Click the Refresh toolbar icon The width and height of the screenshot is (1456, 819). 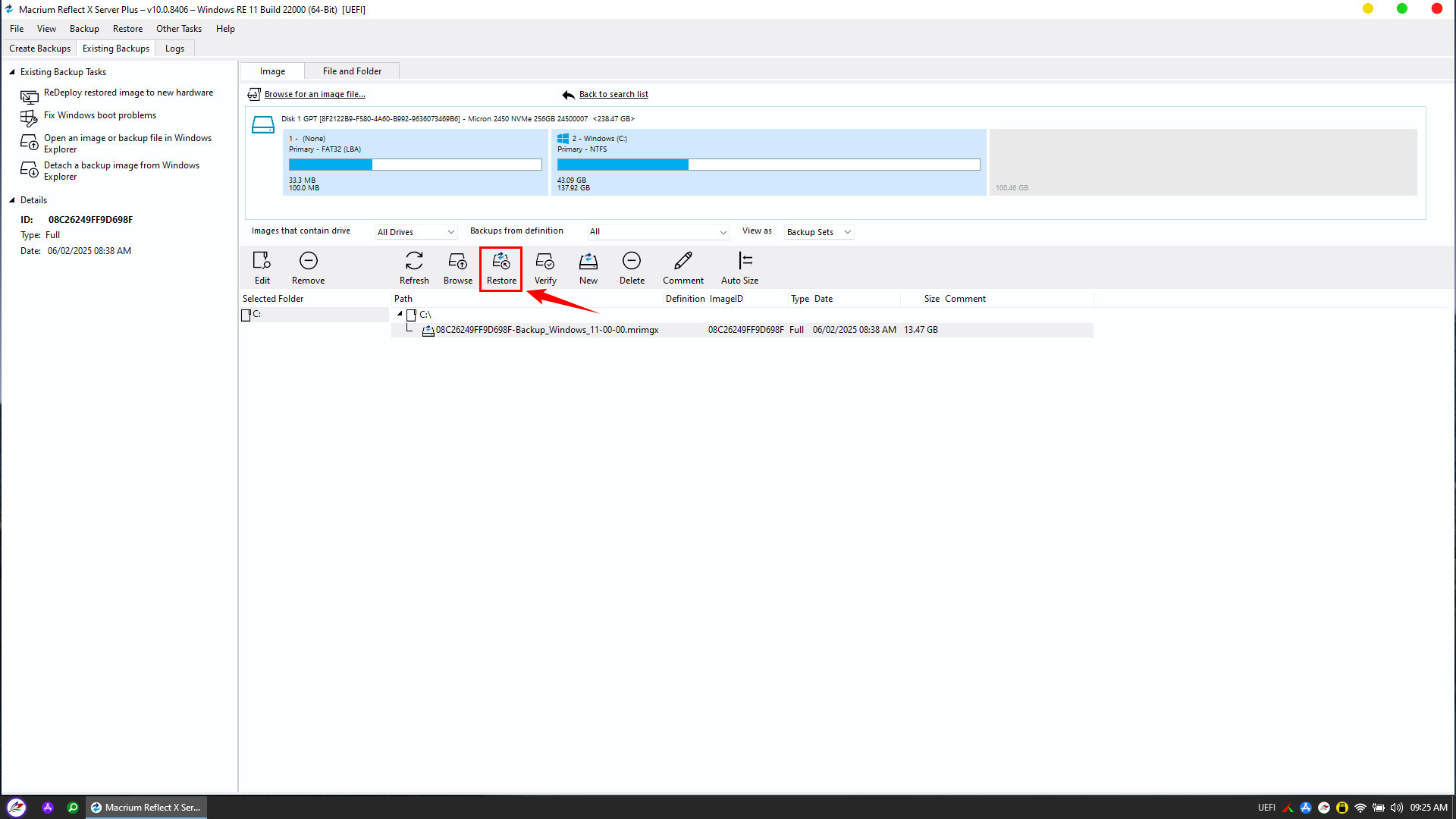point(414,262)
